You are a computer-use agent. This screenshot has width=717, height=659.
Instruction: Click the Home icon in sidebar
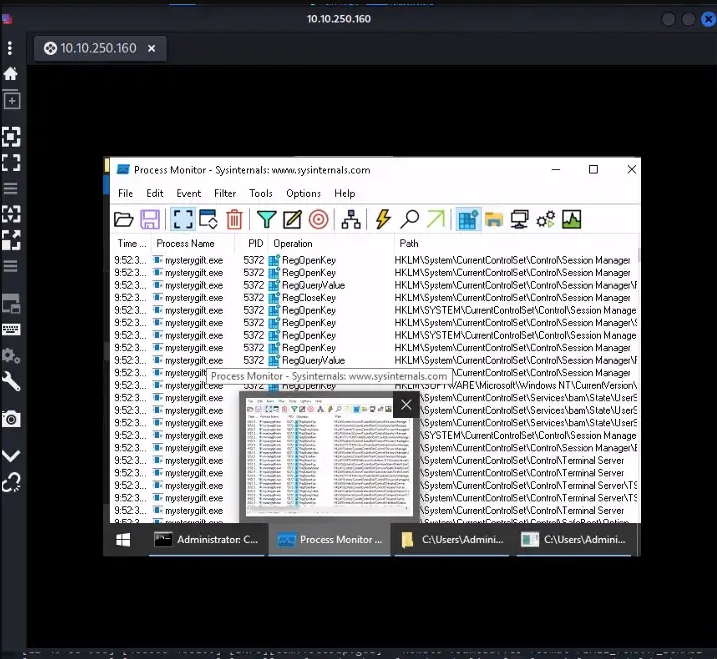tap(11, 74)
